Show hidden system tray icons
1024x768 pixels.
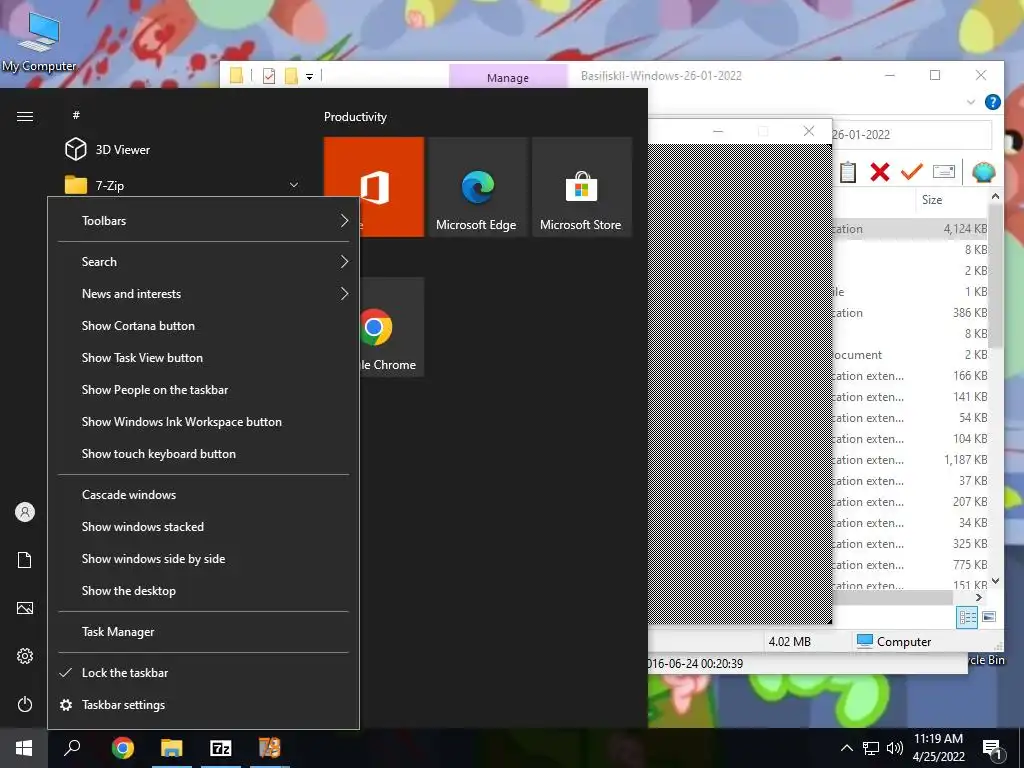[x=846, y=748]
